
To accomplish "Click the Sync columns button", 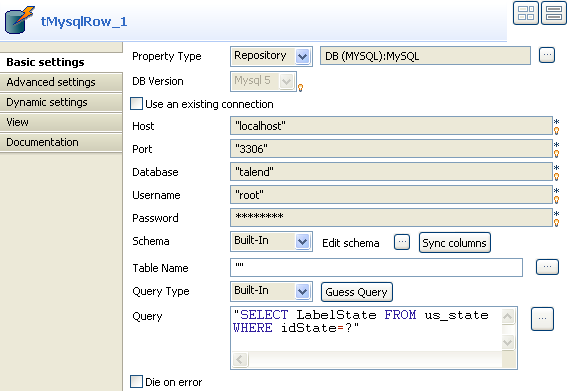I will coord(454,243).
